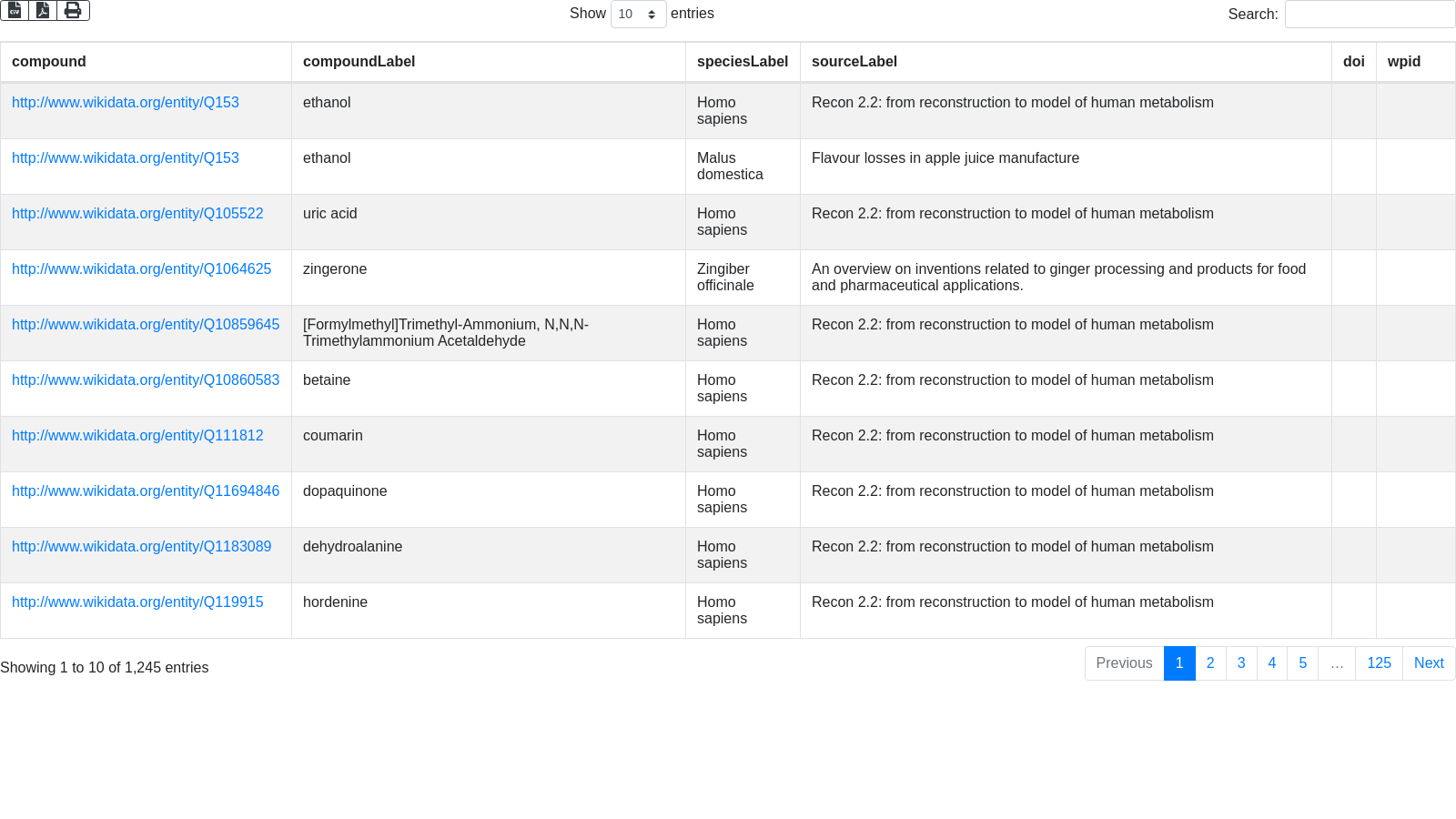Image resolution: width=1456 pixels, height=819 pixels.
Task: Jump to last page 125
Action: 1379,663
